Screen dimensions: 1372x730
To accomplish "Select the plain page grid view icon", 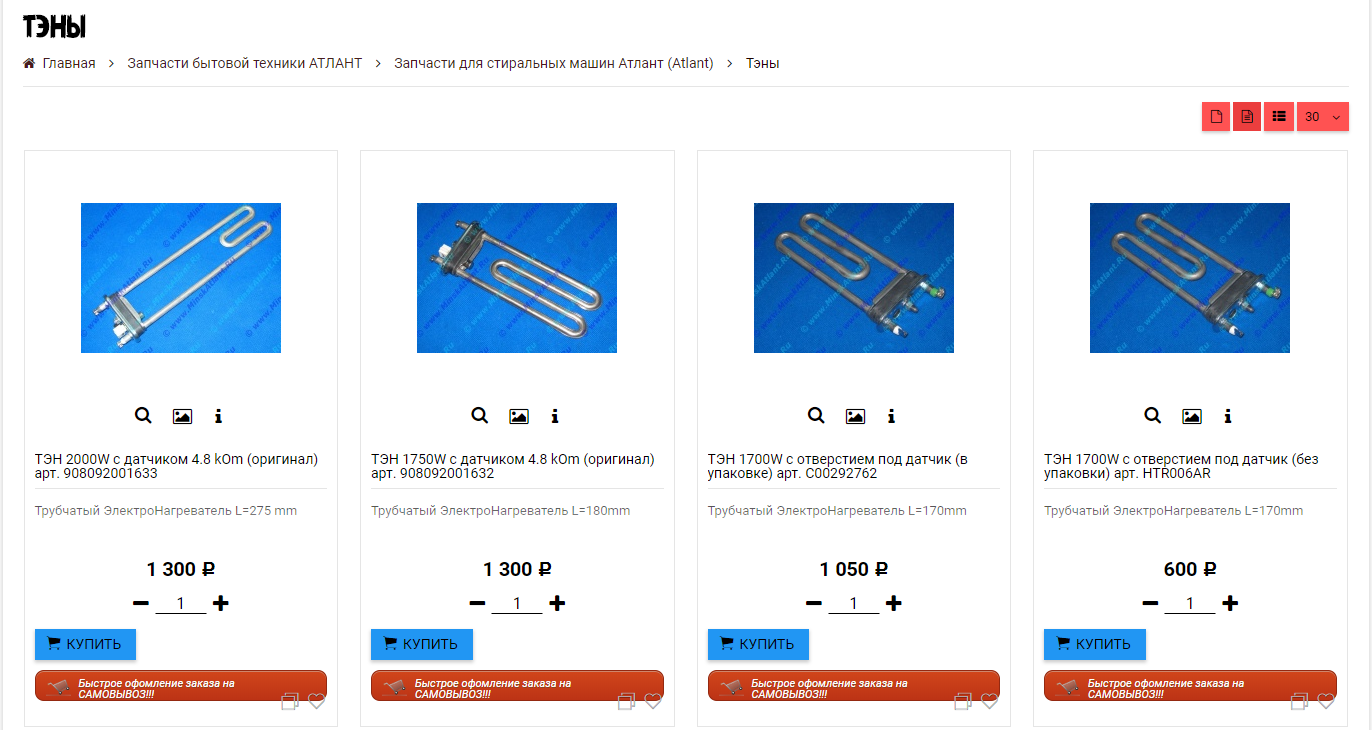I will pyautogui.click(x=1216, y=117).
